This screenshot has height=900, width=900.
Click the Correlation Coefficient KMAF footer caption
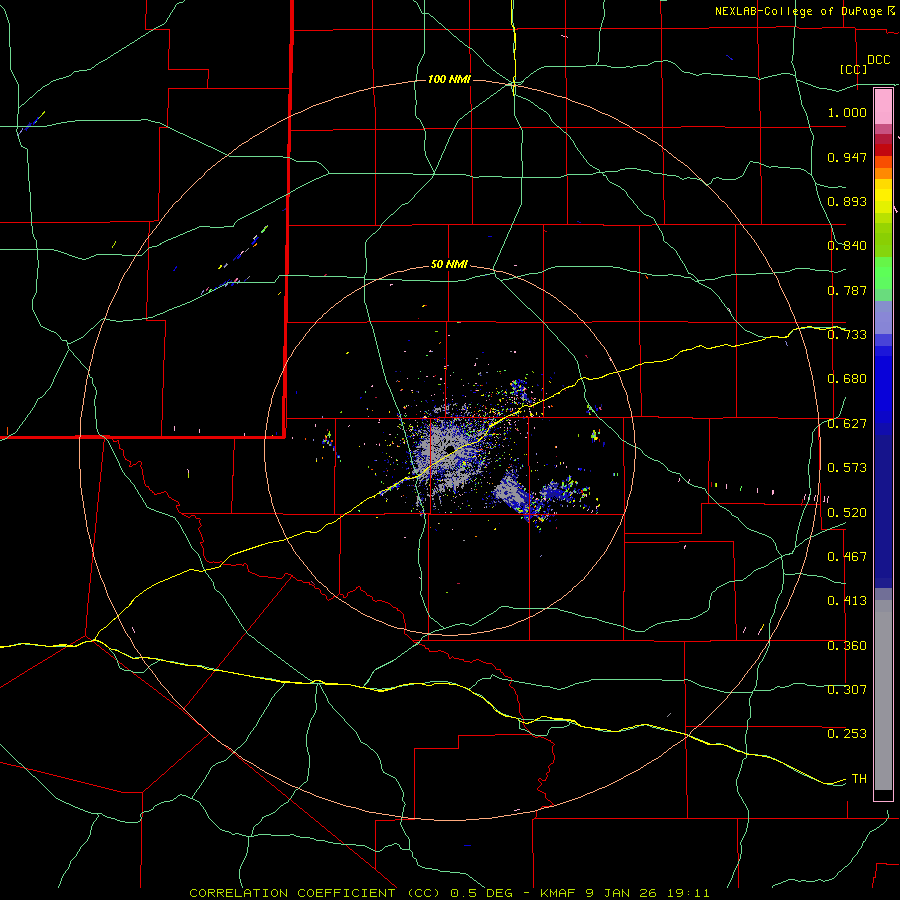449,893
